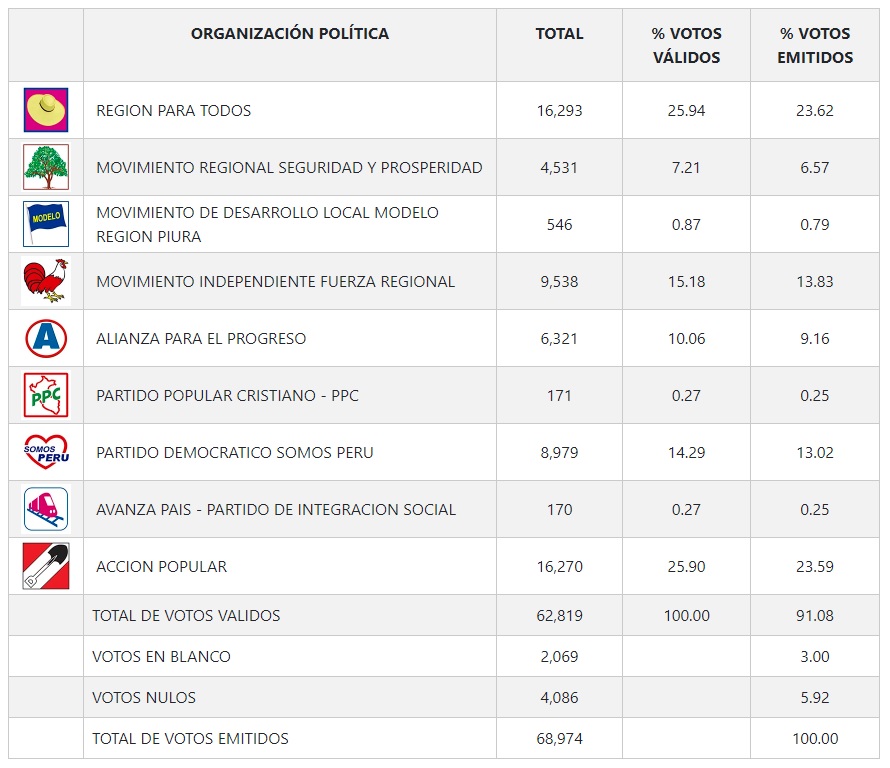Screen dimensions: 890x768
Task: Click the Total de Votos Emitidos value 68,974
Action: [559, 739]
